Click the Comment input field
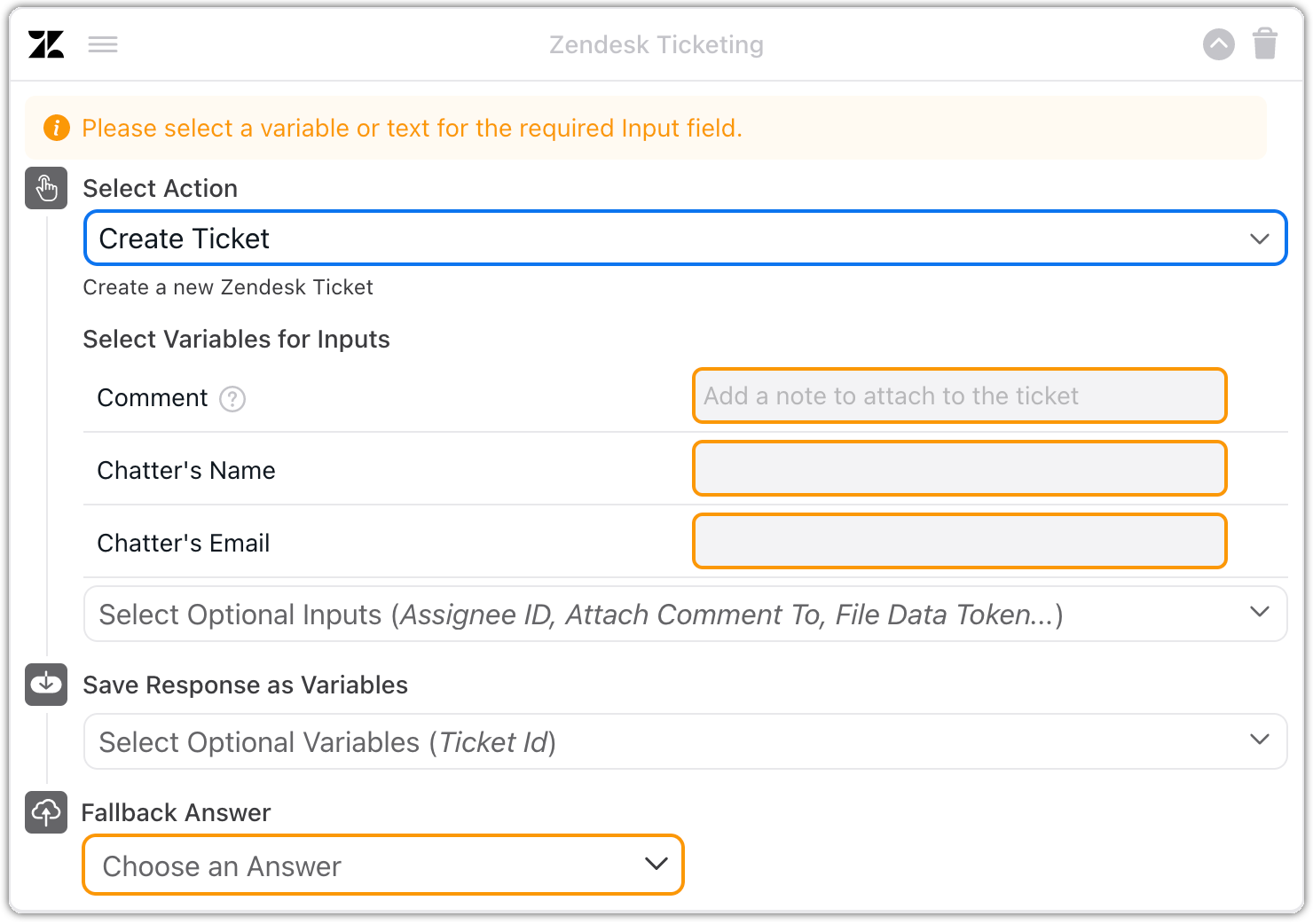The height and width of the screenshot is (924, 1313). point(959,395)
